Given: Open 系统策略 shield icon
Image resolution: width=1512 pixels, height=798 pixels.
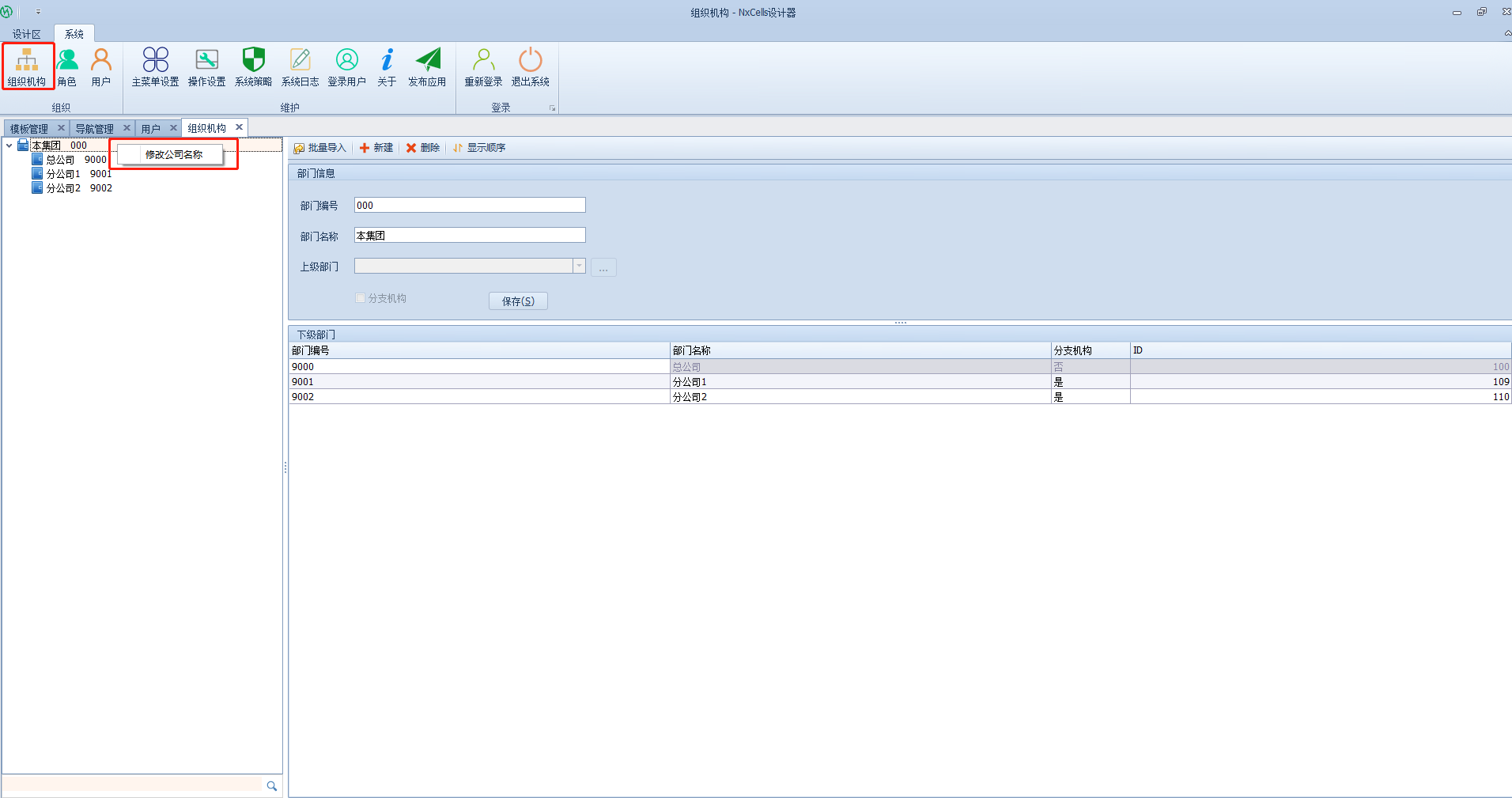Looking at the screenshot, I should (x=253, y=66).
